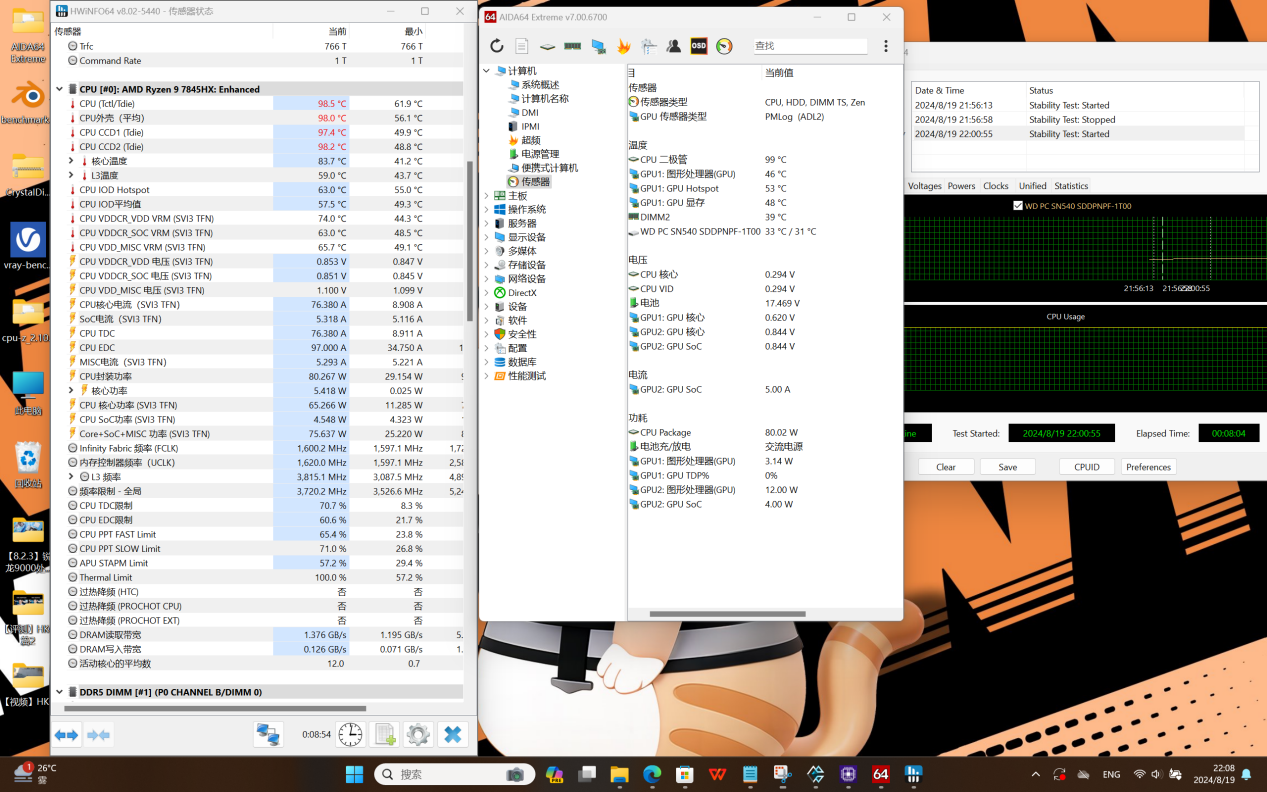Click the Windows taskbar 搜索 search box
This screenshot has height=792, width=1267.
pos(455,774)
